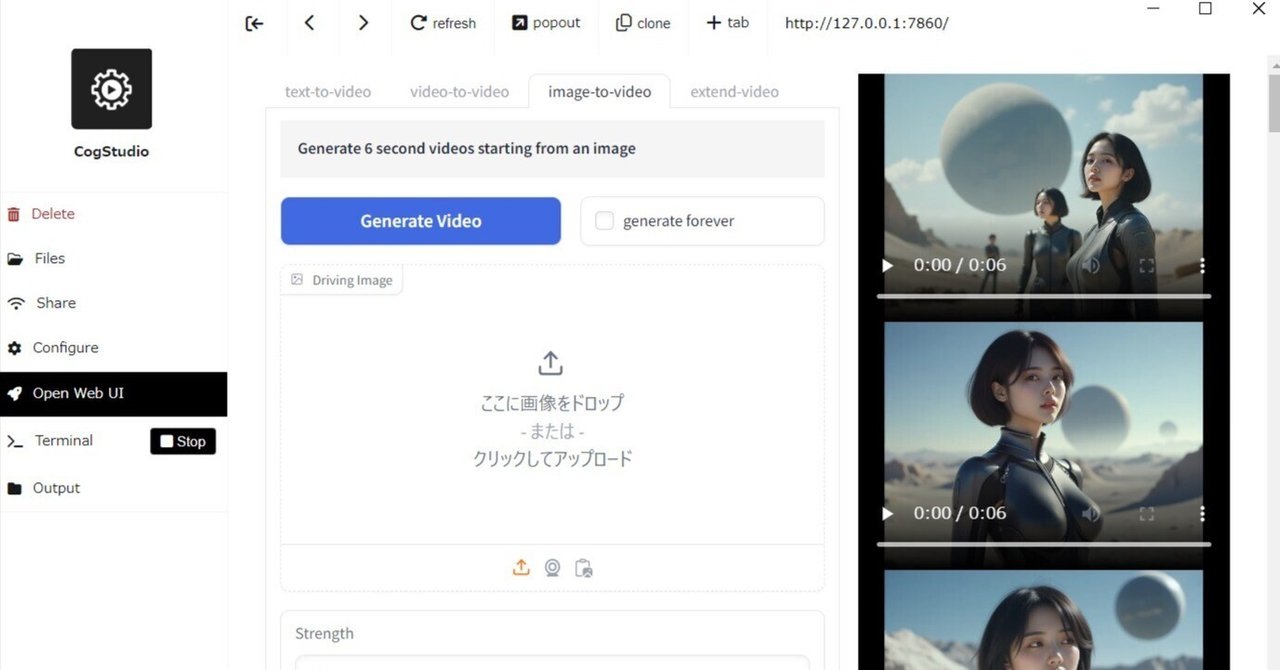Screen dimensions: 1280x670
Task: Open the top video's more options menu
Action: [x=1202, y=266]
